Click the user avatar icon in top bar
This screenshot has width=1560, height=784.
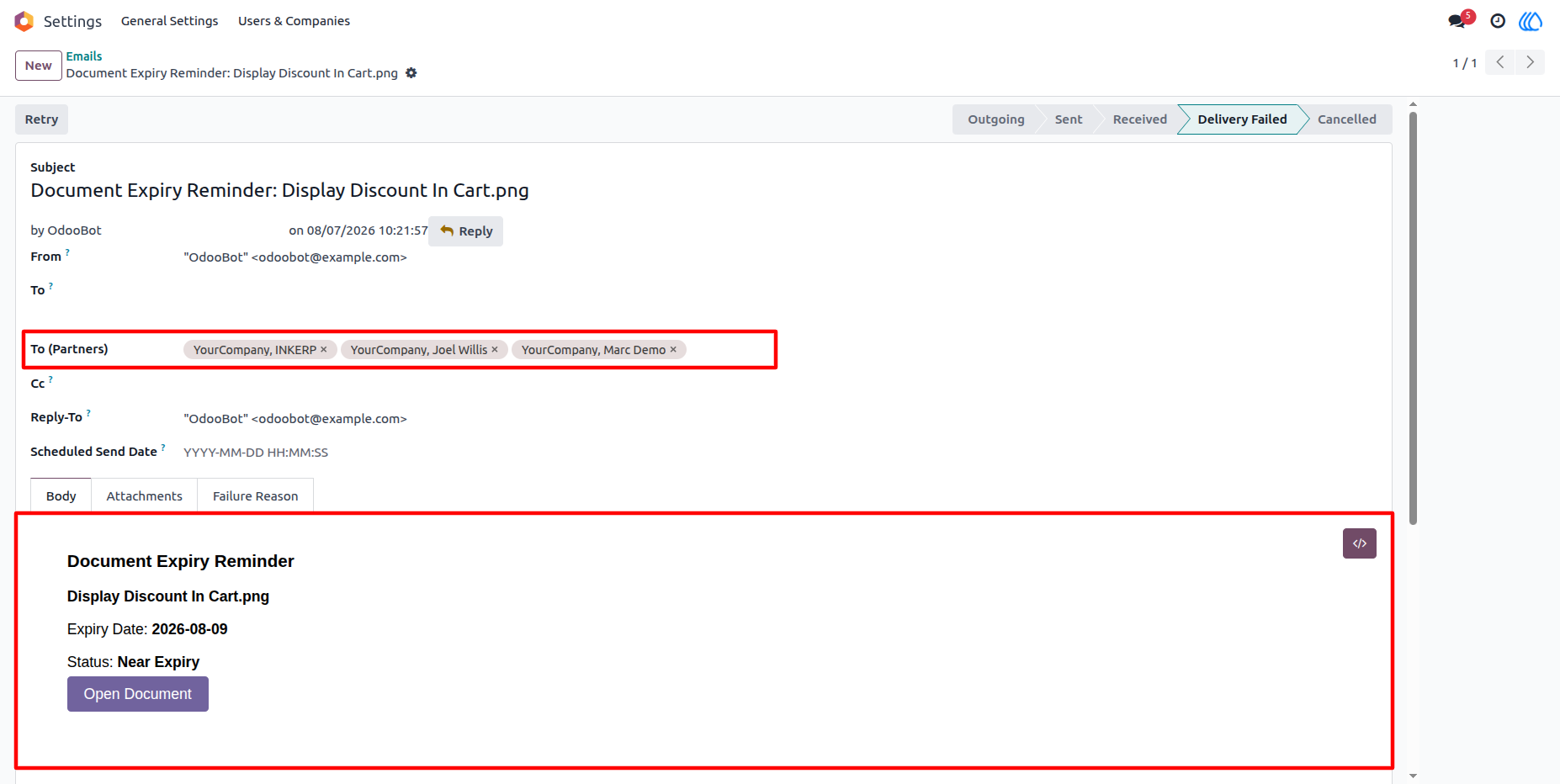[x=1531, y=21]
